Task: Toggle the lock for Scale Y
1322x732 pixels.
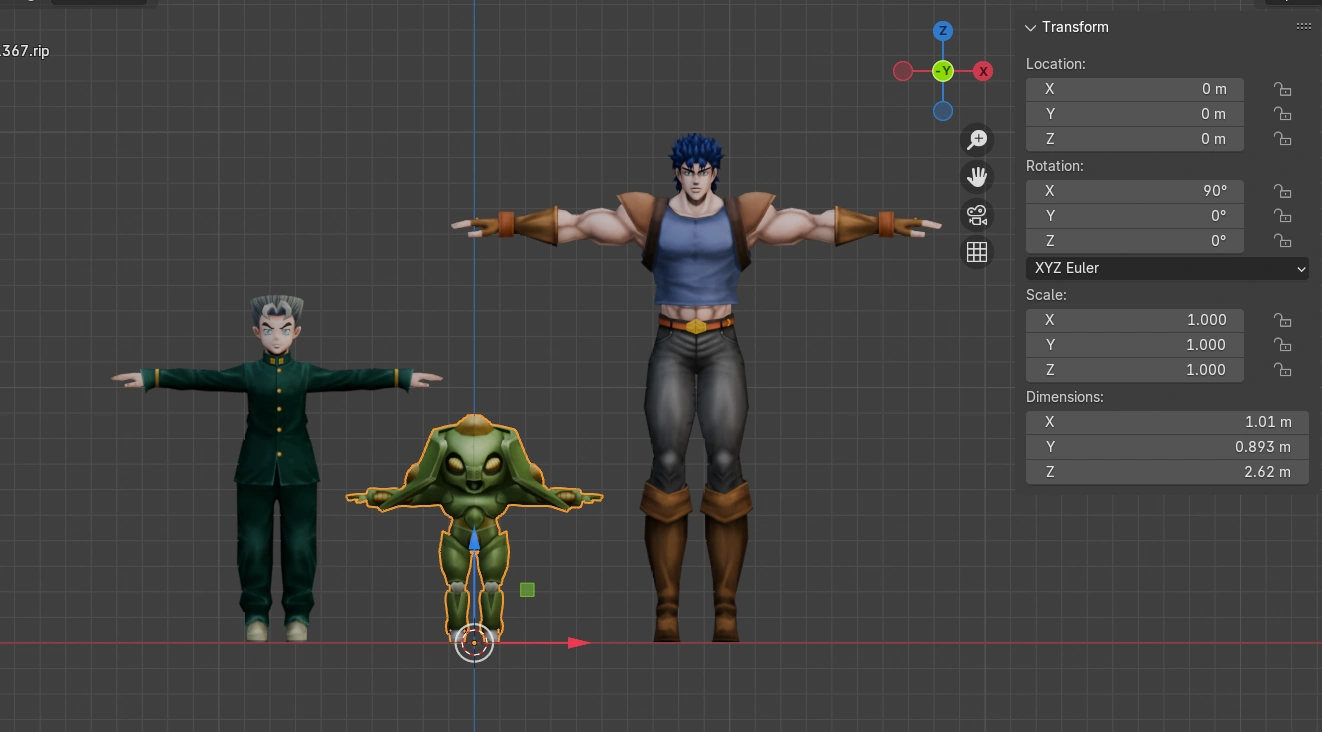Action: (x=1282, y=345)
